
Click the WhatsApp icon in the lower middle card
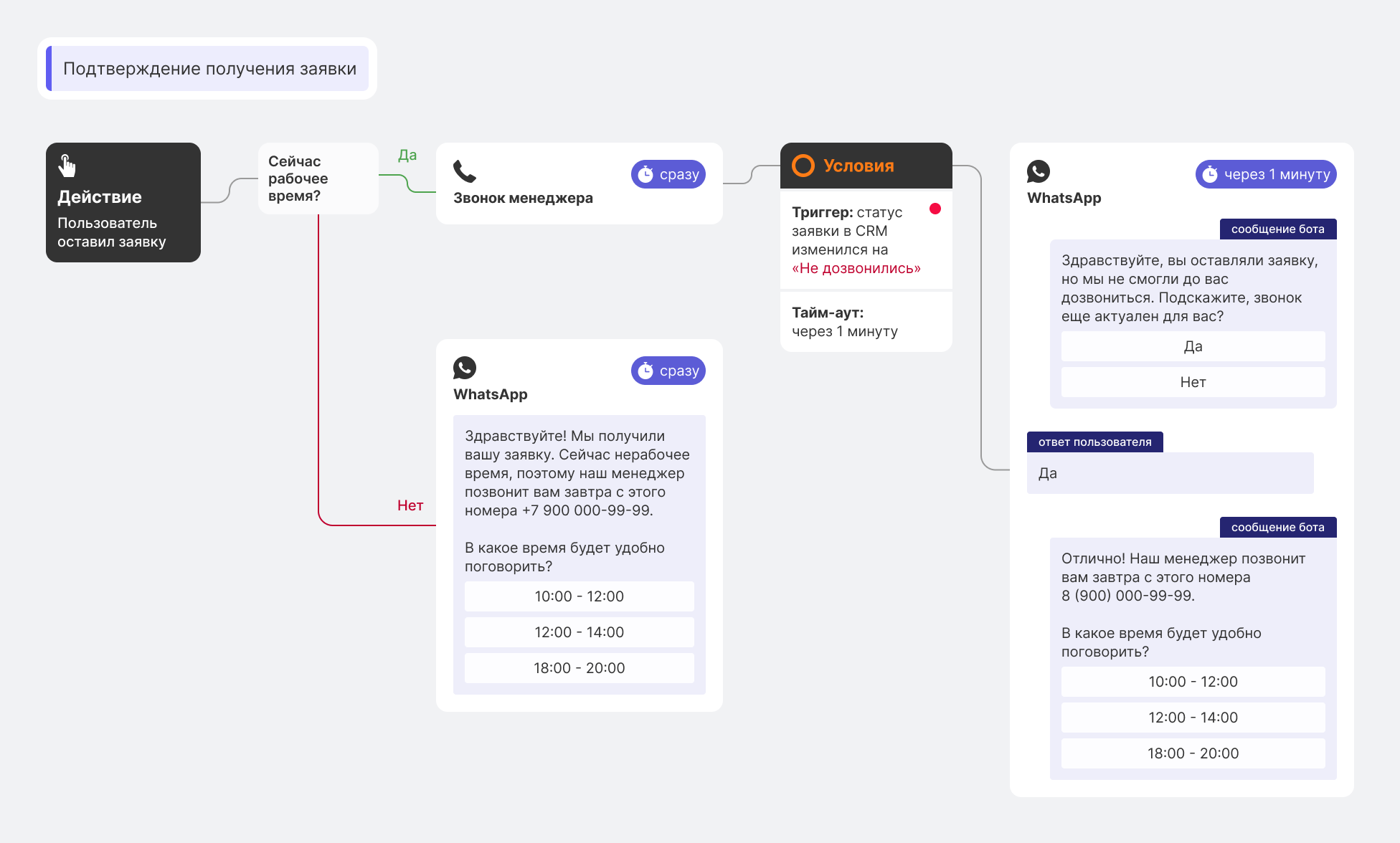point(465,368)
